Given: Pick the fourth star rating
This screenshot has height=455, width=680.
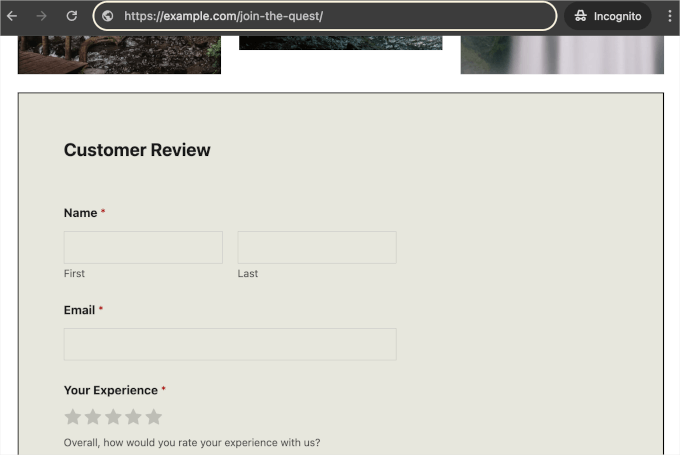Looking at the screenshot, I should pos(133,417).
